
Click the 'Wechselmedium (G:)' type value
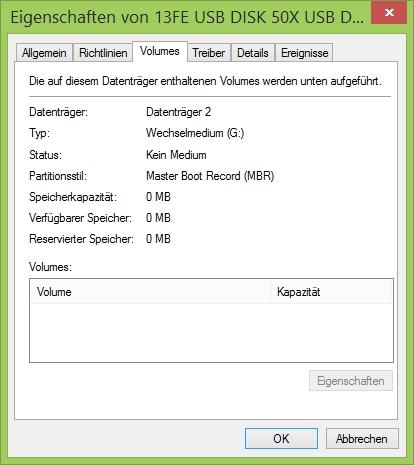point(195,133)
